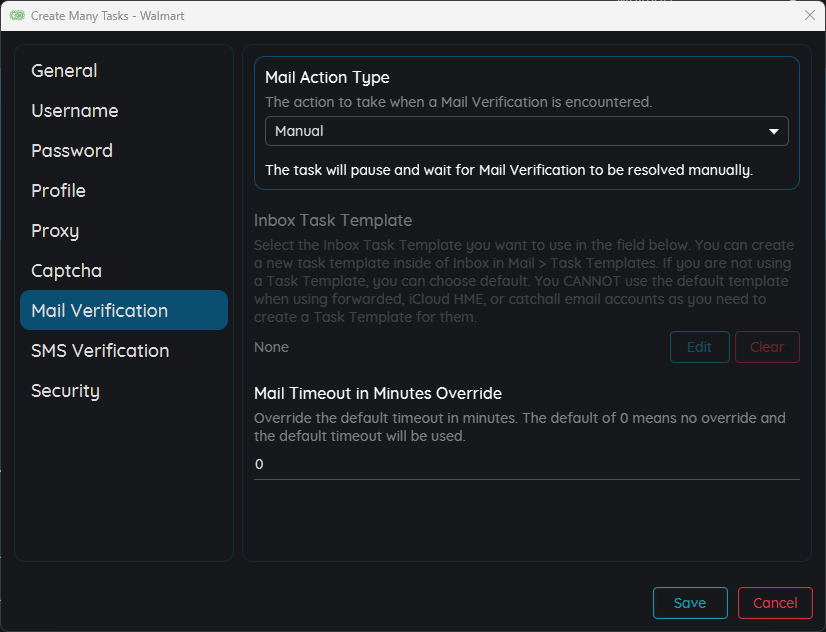Clear the Inbox Task Template selection
The image size is (826, 632).
(x=767, y=347)
